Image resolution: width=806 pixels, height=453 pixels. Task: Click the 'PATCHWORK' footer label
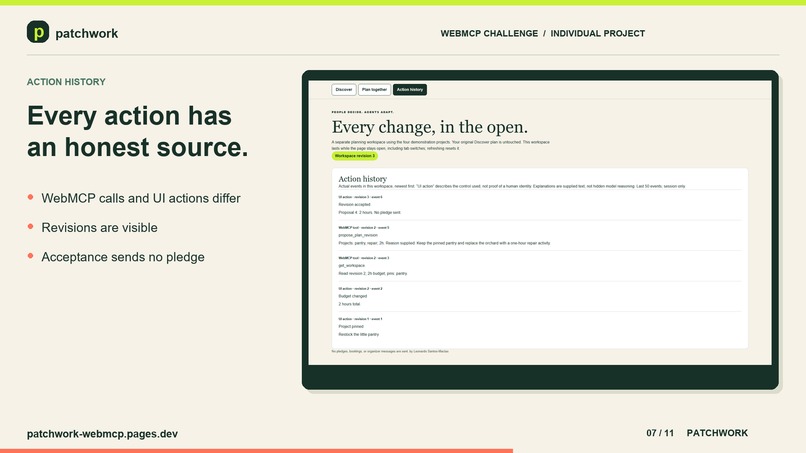click(x=717, y=433)
